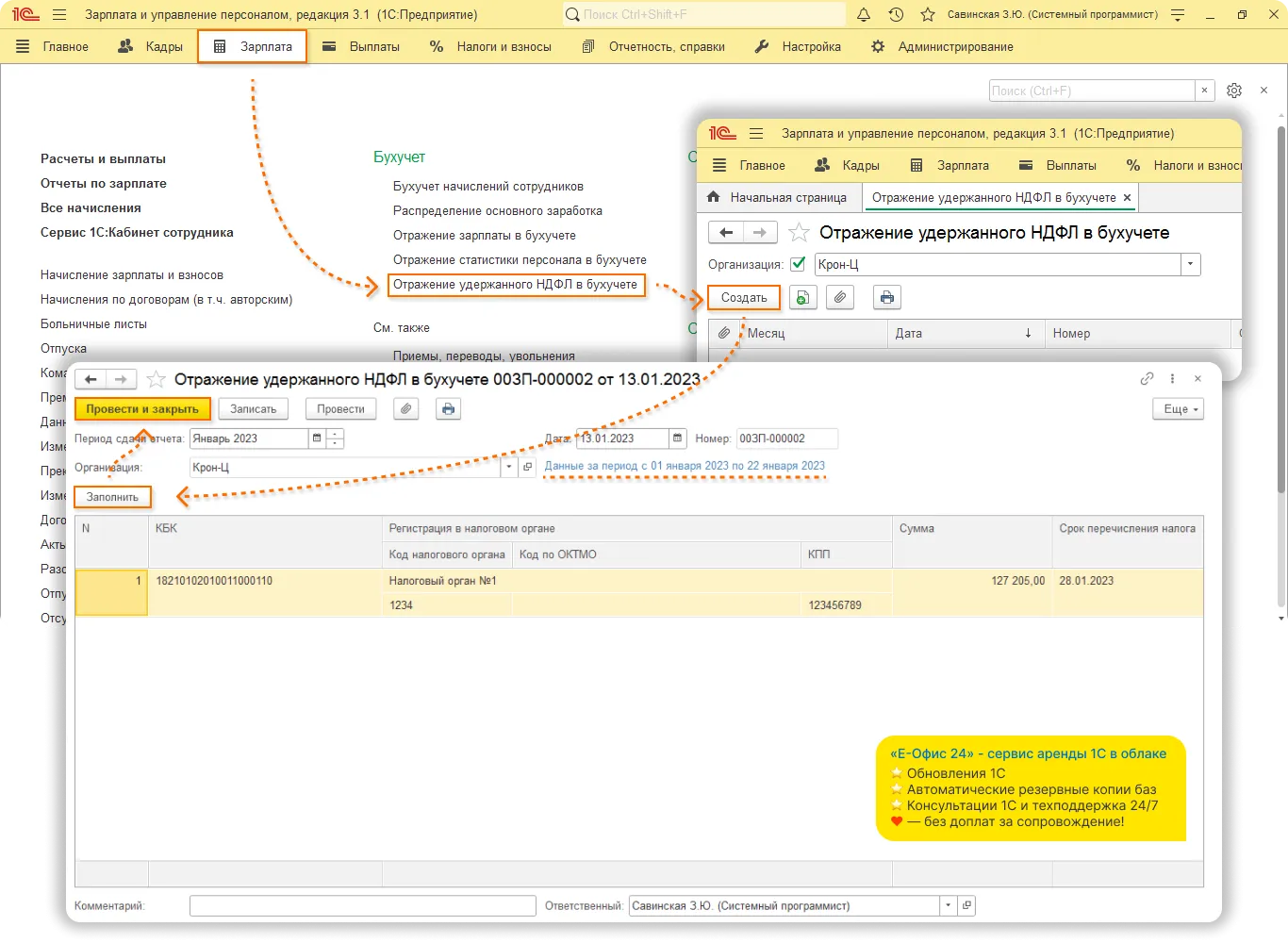Click the copy link icon in document header
1288x943 pixels.
coord(1147,379)
